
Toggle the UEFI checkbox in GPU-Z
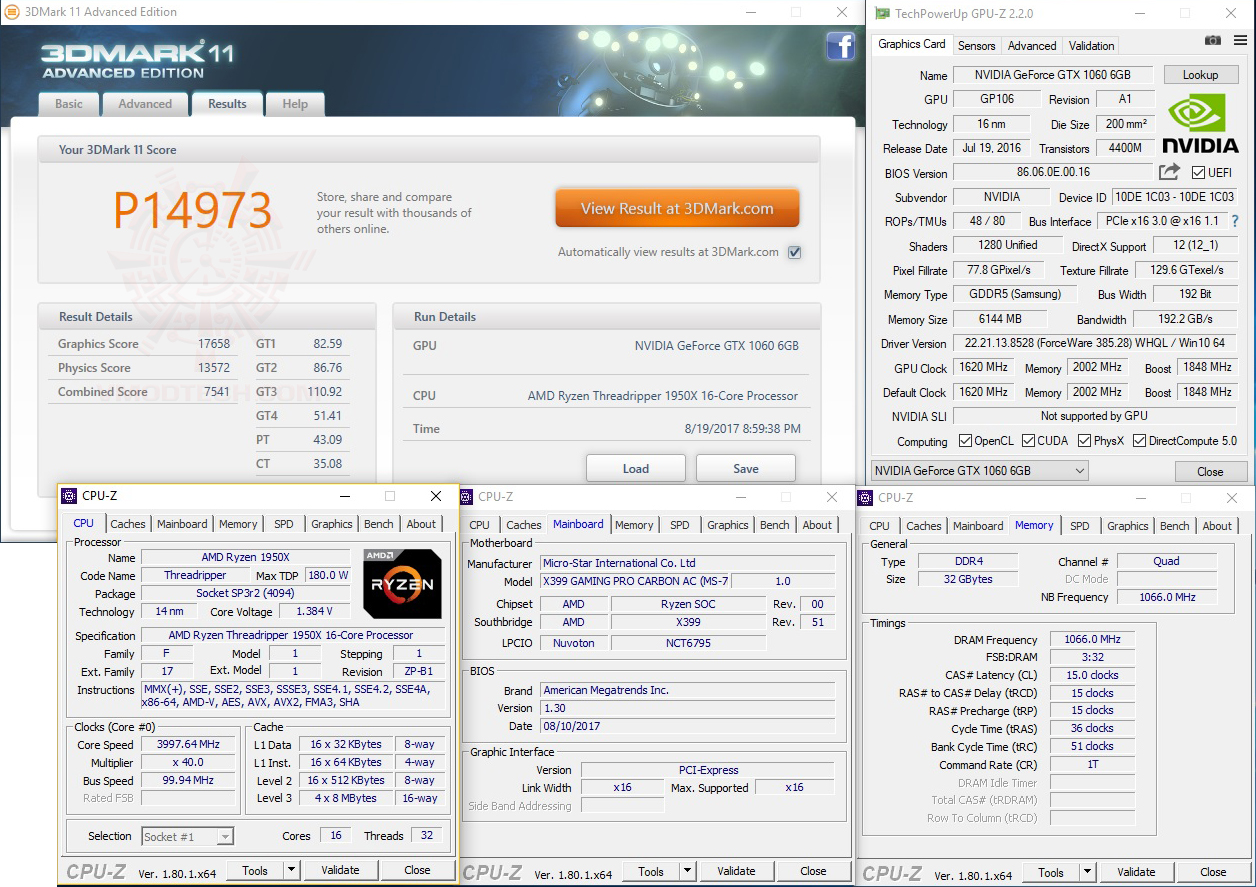1198,172
